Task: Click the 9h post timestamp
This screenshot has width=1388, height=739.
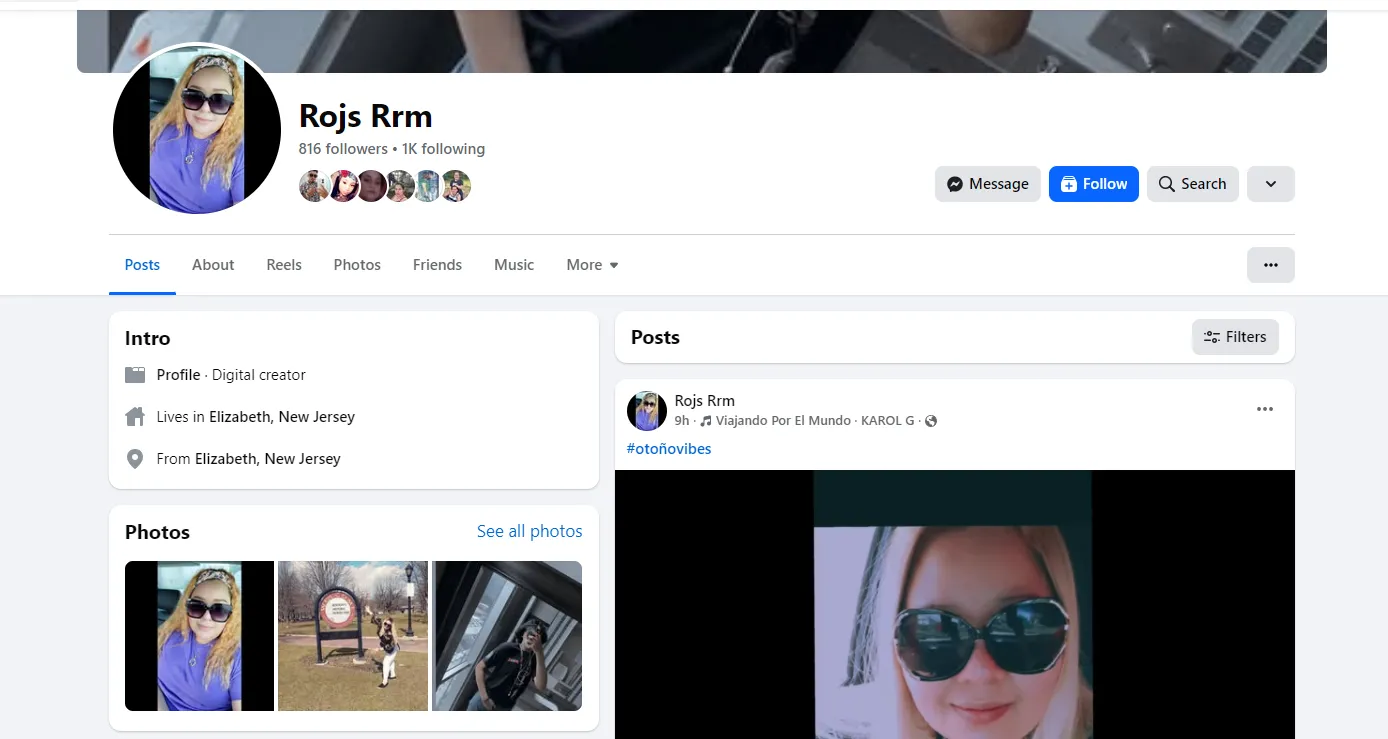Action: point(682,421)
